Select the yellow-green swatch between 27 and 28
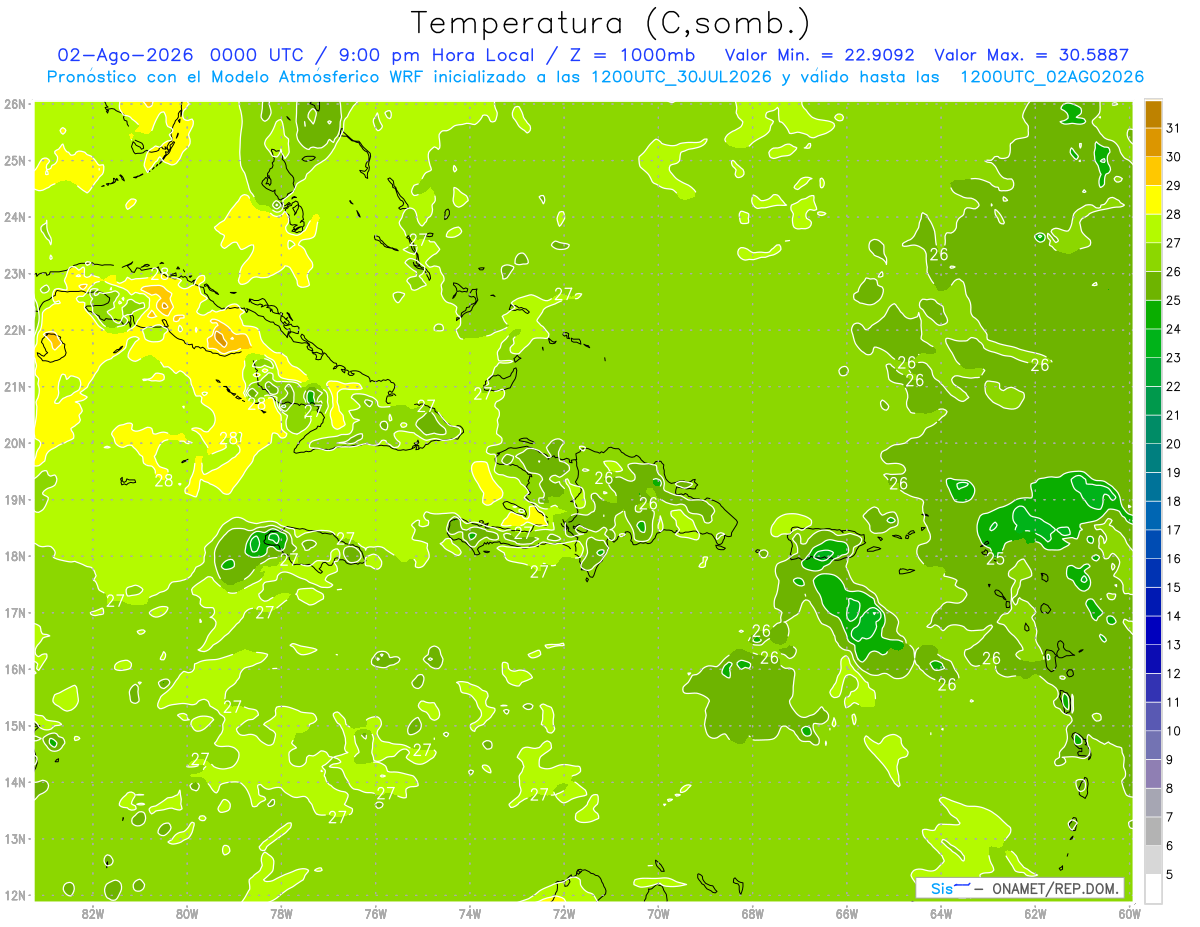The image size is (1200, 927). 1153,229
